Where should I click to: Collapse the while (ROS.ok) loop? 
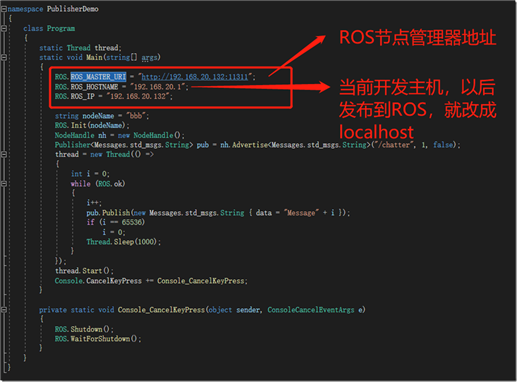pos(4,184)
